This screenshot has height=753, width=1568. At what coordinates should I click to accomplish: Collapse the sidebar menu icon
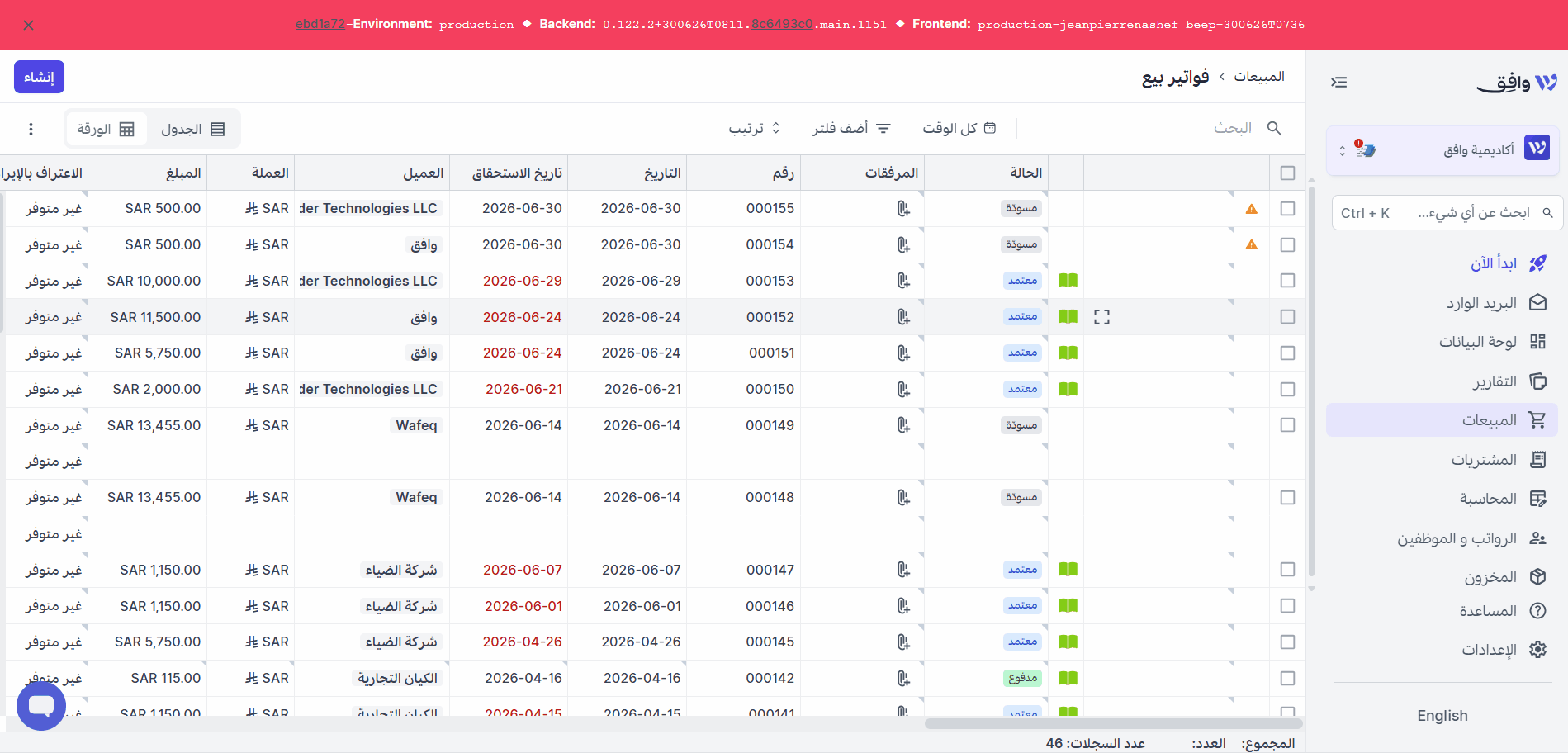(1338, 82)
